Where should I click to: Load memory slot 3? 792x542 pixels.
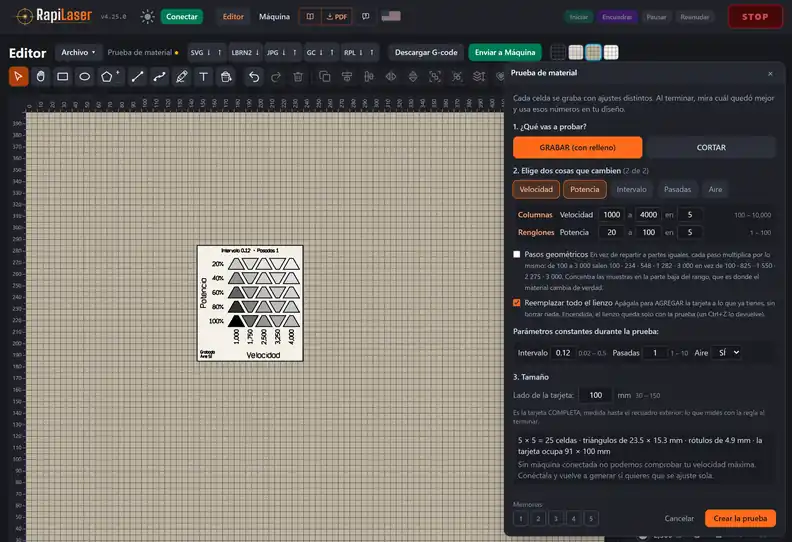point(556,518)
